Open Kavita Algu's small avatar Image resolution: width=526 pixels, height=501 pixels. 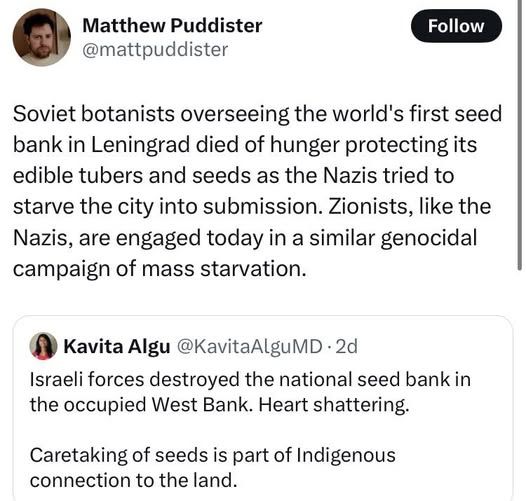click(x=43, y=346)
